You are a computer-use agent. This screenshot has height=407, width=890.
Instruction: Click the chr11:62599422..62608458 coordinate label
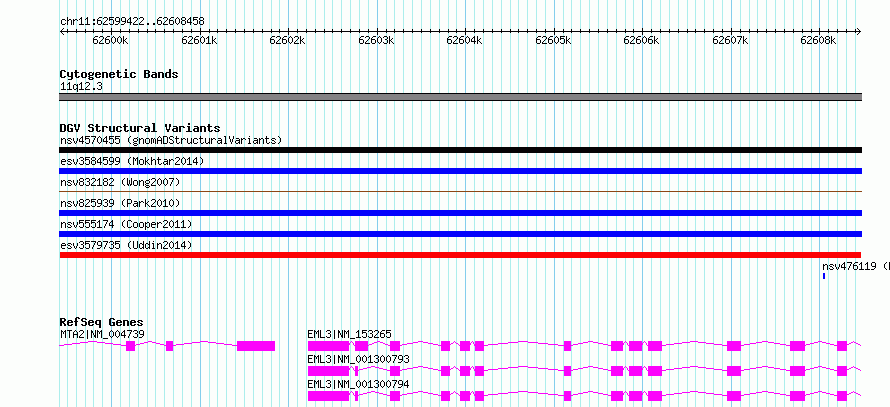click(132, 21)
